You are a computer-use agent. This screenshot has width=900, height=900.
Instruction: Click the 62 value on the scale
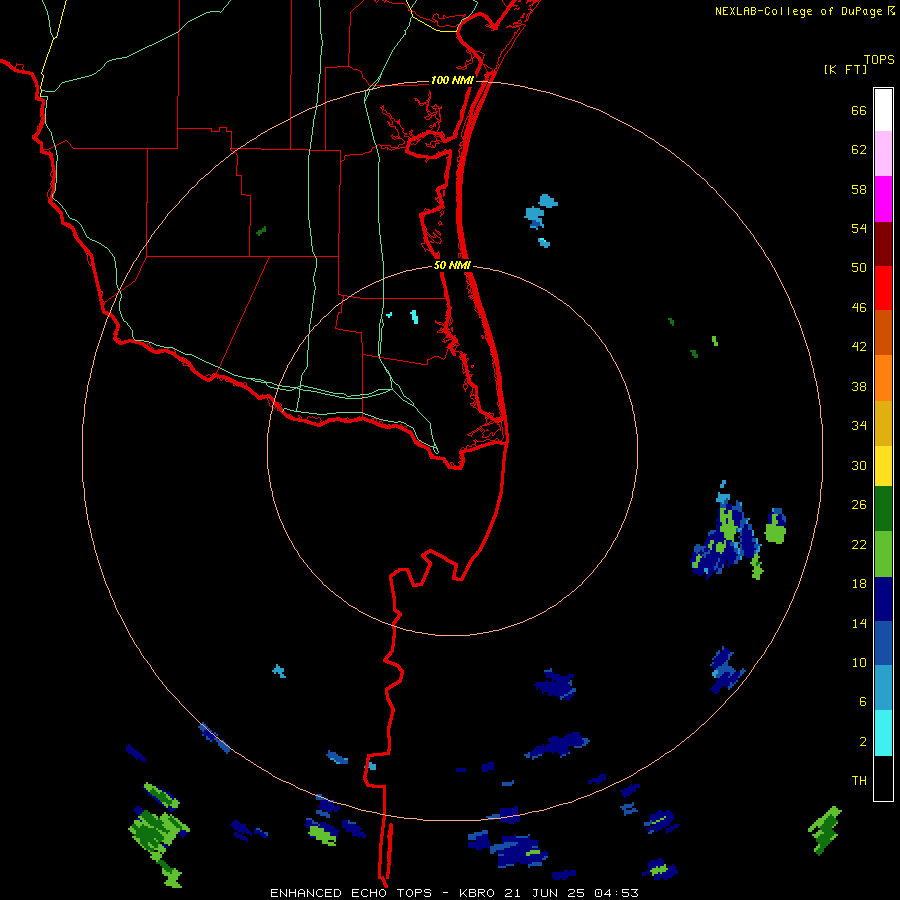[x=859, y=150]
